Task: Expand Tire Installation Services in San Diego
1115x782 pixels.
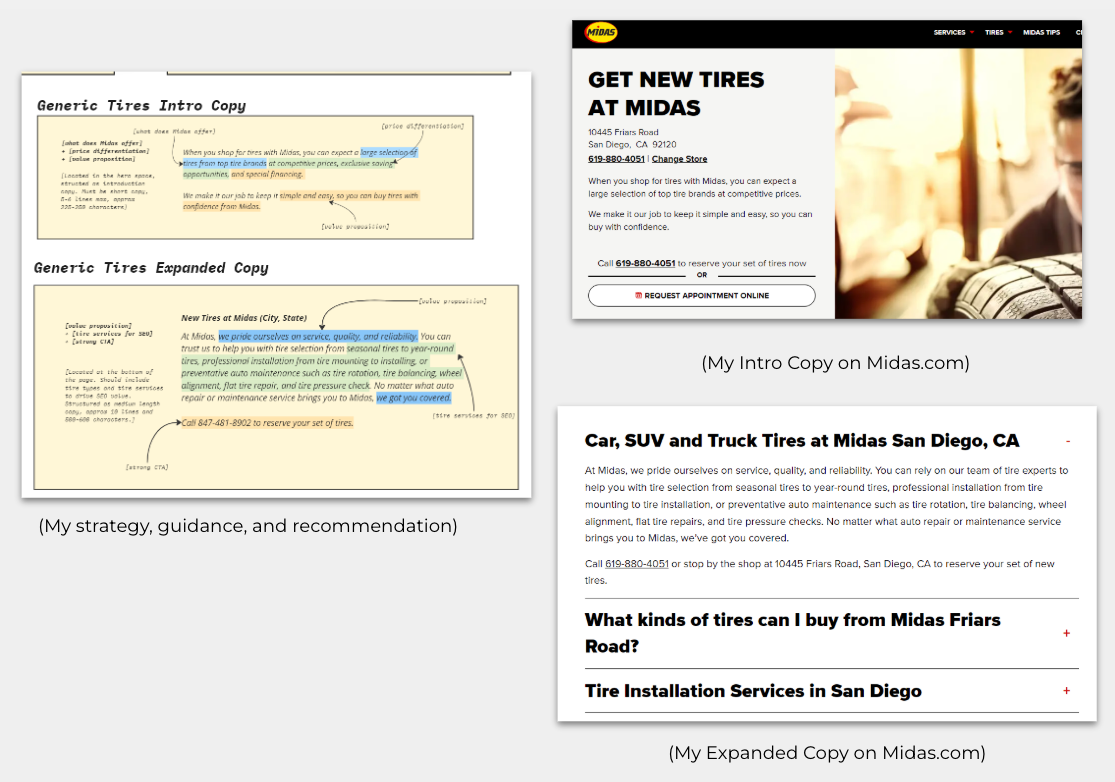Action: (x=1067, y=691)
